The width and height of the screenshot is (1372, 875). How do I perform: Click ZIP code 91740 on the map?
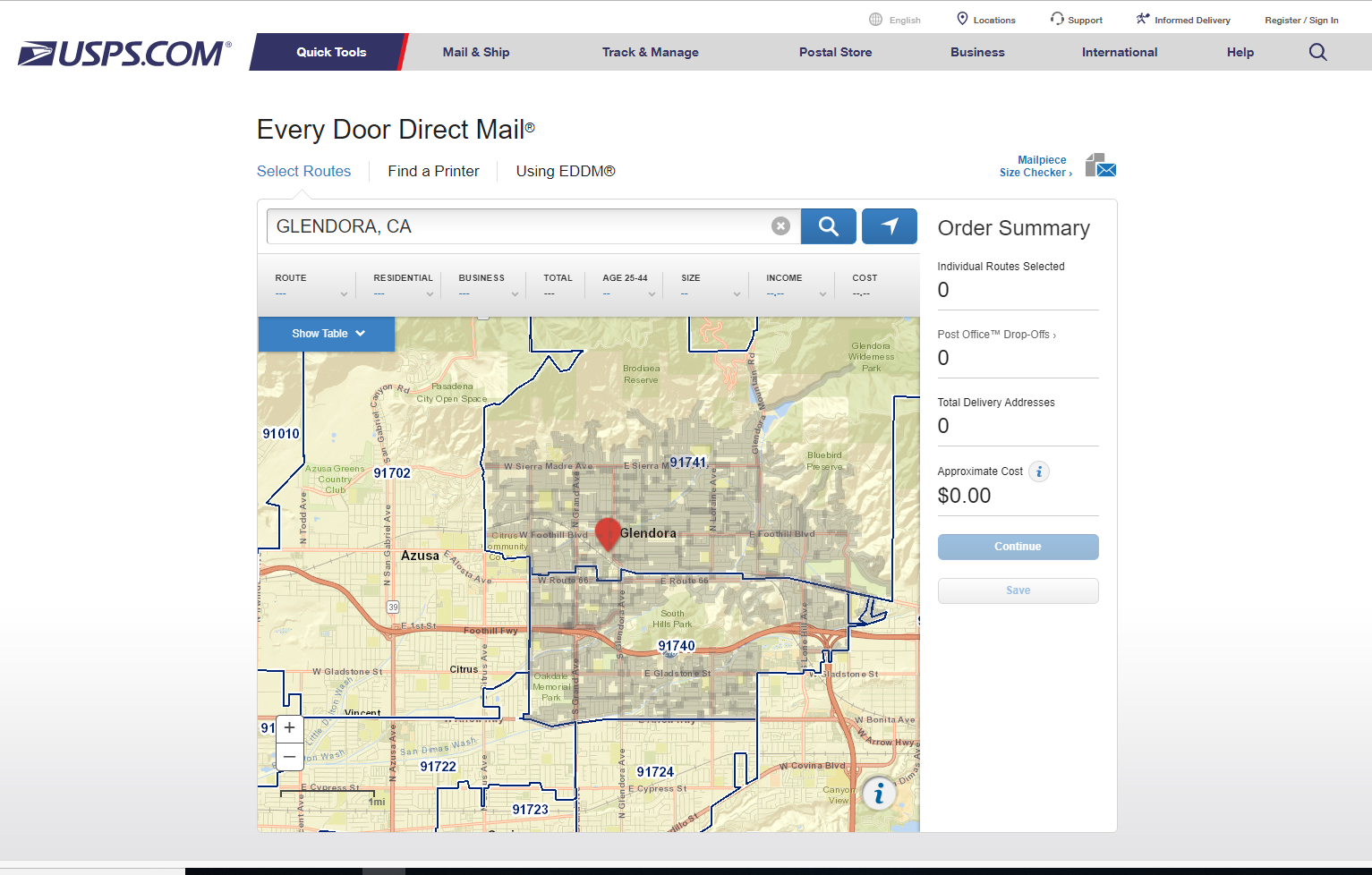pyautogui.click(x=677, y=646)
